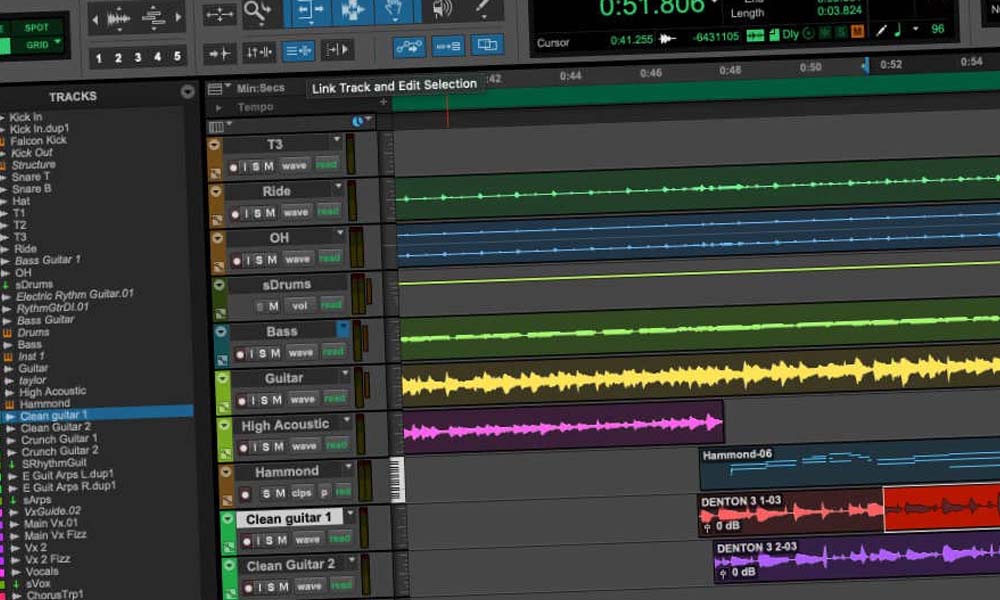Select 'Hammond' in Tracks list
Screen dimensions: 1000x600
tap(45, 404)
